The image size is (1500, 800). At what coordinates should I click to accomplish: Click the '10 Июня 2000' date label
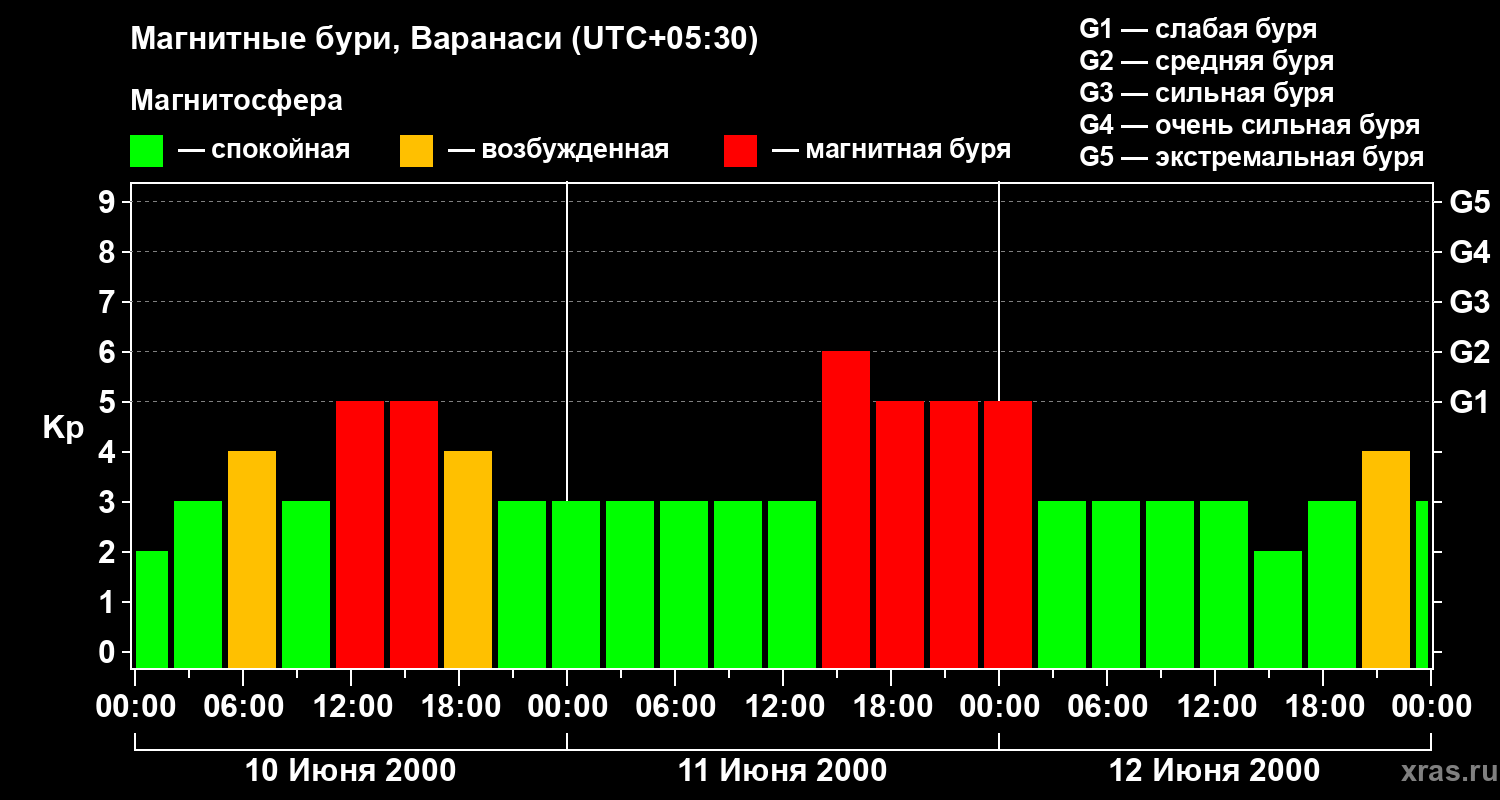point(351,771)
